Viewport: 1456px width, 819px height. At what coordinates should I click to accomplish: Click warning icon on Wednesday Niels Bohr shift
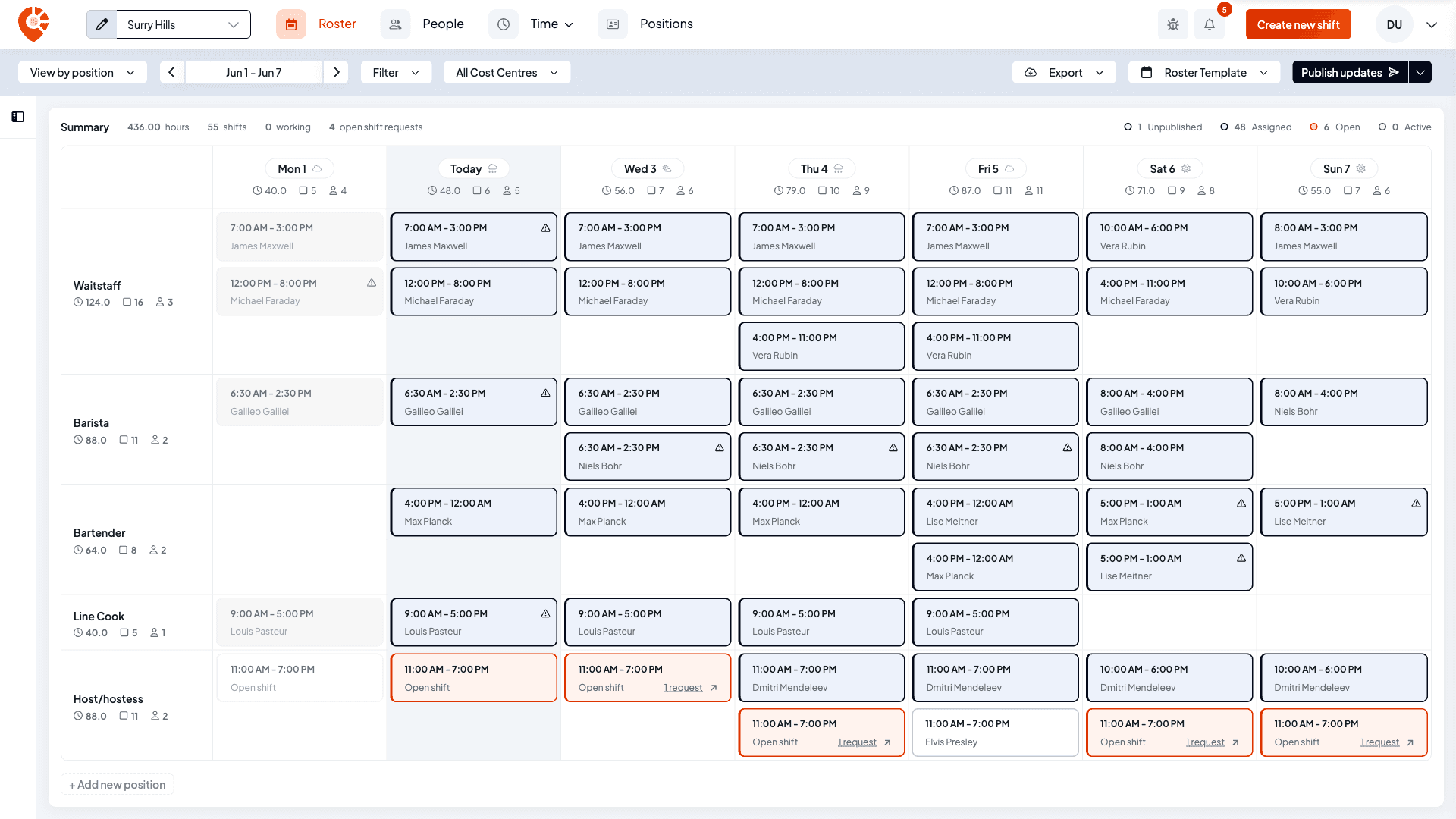click(x=720, y=448)
